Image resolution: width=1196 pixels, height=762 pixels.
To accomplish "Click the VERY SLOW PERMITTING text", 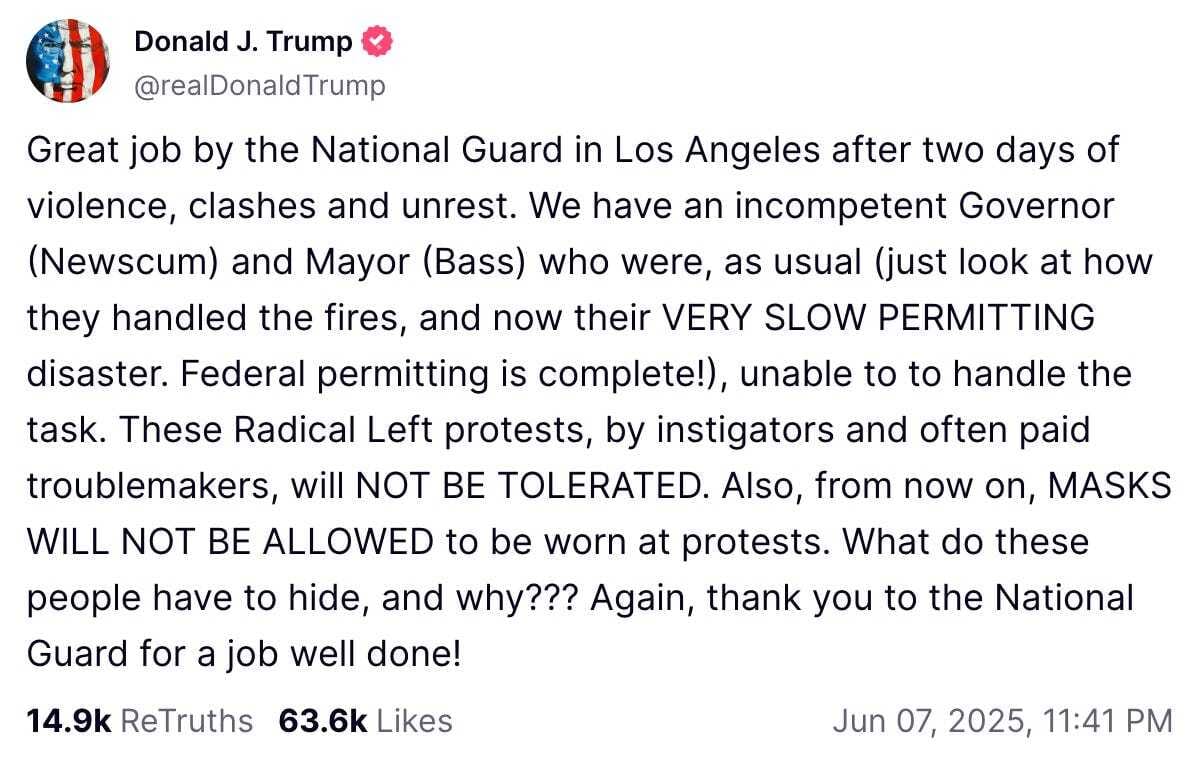I will 878,318.
